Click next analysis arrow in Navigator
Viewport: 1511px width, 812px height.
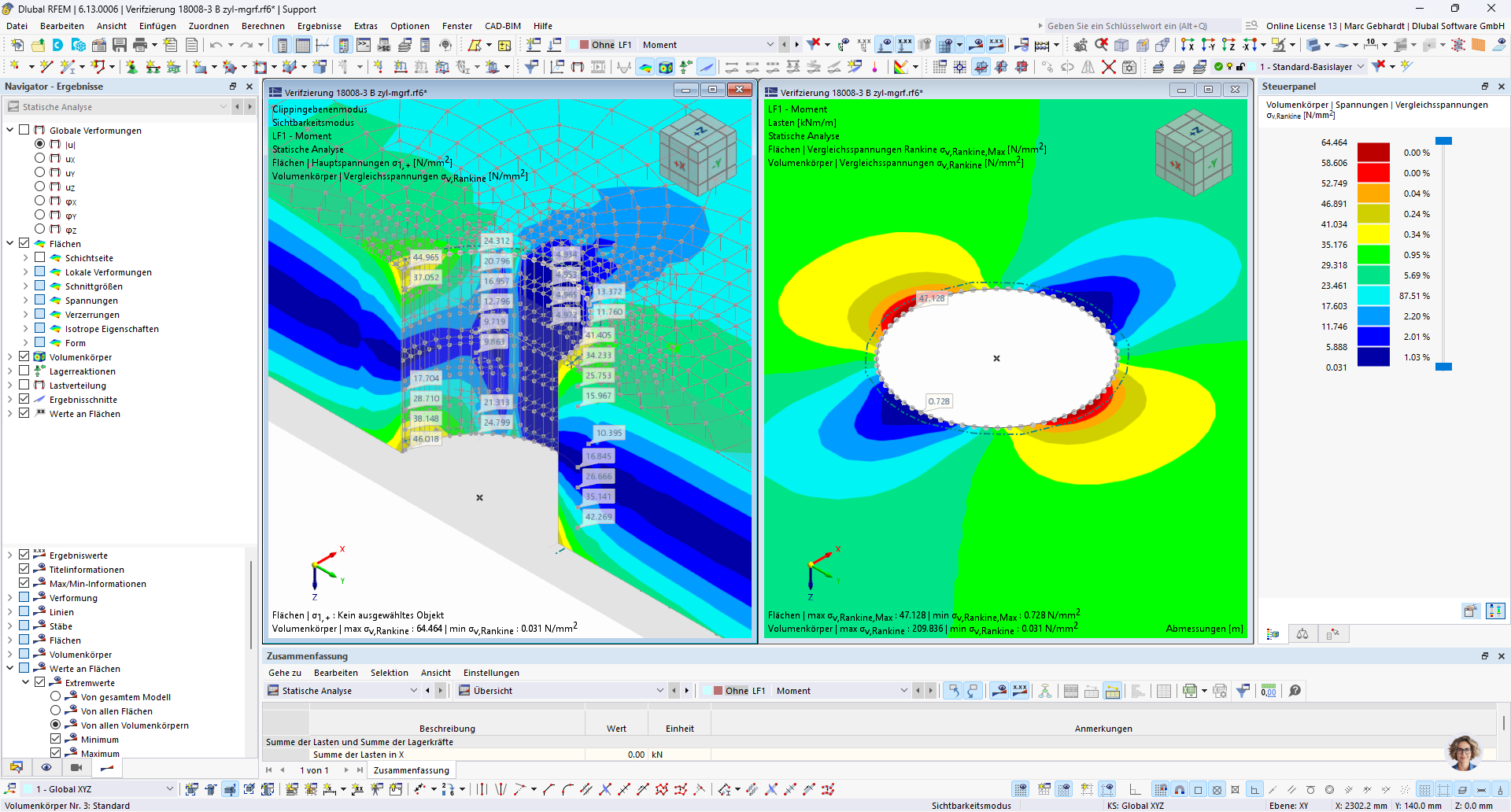pyautogui.click(x=250, y=107)
